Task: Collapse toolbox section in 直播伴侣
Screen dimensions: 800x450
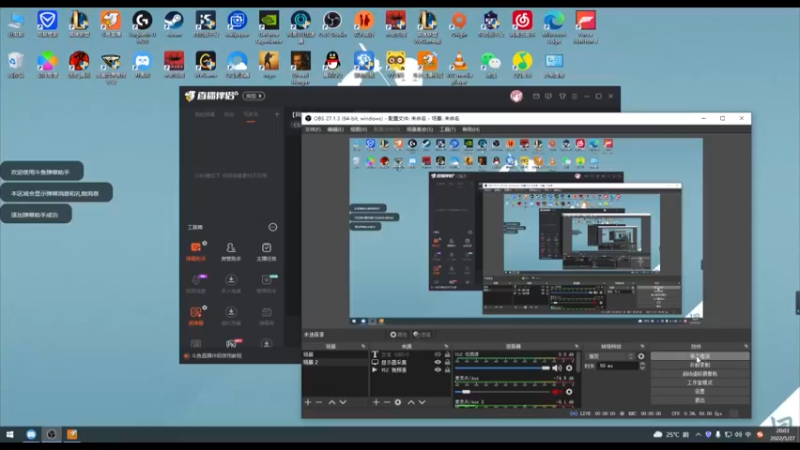Action: 273,227
